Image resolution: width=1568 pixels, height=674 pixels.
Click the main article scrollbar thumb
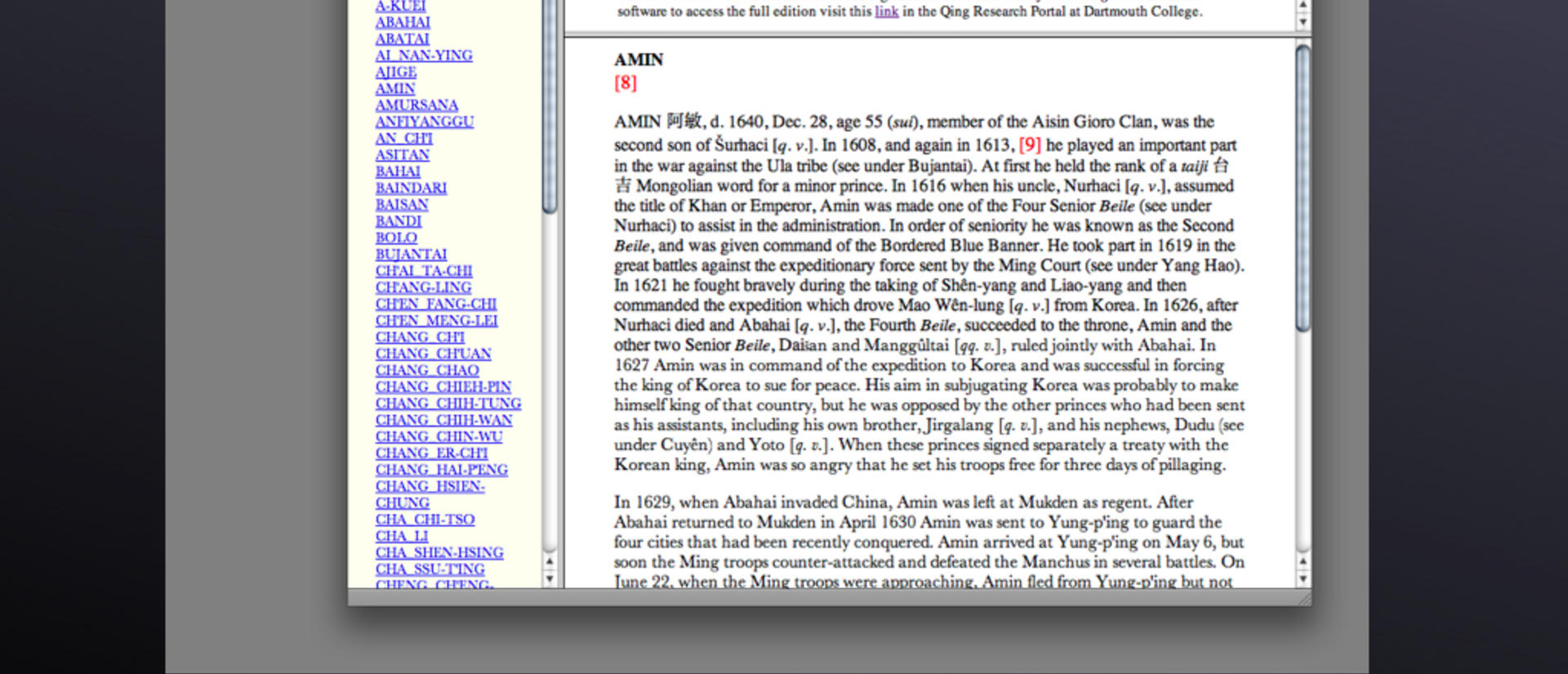(1303, 188)
